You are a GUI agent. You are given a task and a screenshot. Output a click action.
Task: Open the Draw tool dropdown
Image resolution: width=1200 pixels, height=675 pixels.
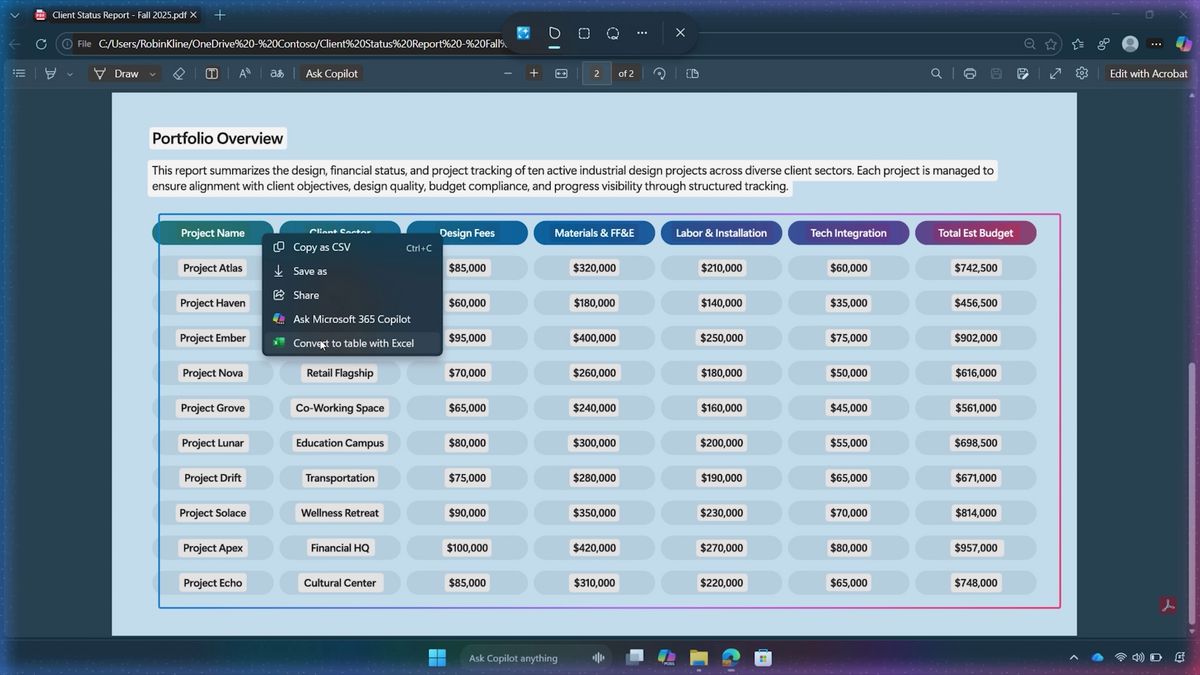pyautogui.click(x=152, y=73)
